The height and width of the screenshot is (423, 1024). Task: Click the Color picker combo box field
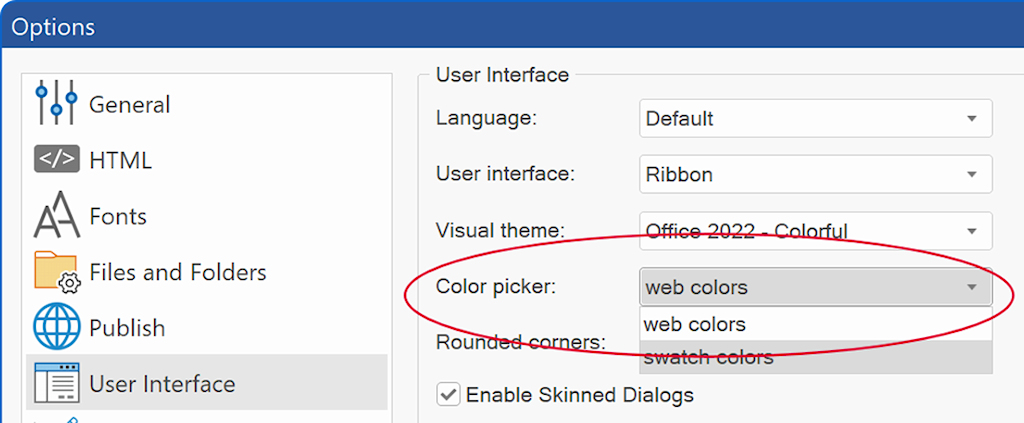(x=816, y=287)
